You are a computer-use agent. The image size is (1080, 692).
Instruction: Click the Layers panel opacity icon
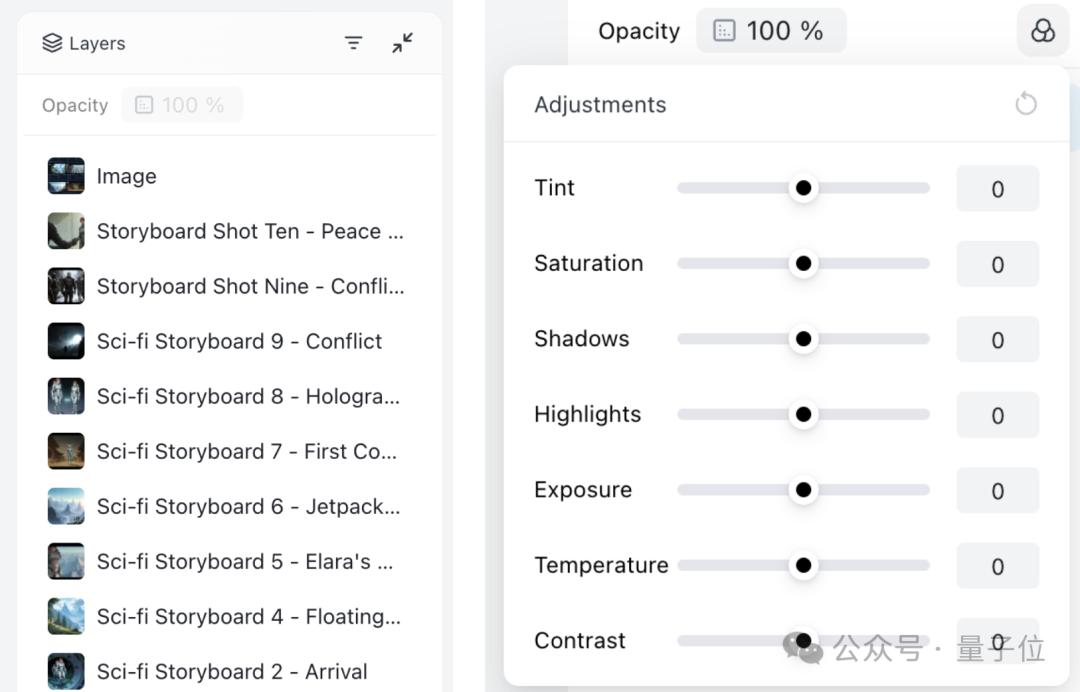(144, 105)
